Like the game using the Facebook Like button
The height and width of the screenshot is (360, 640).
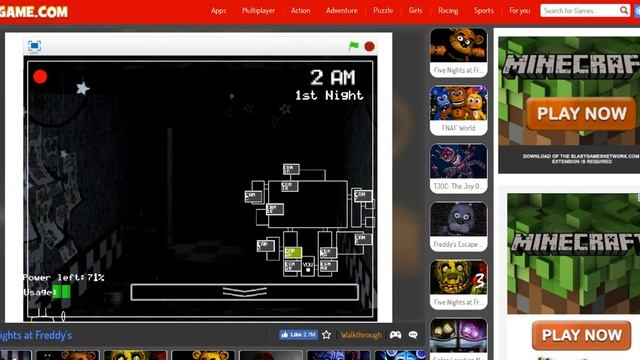298,335
